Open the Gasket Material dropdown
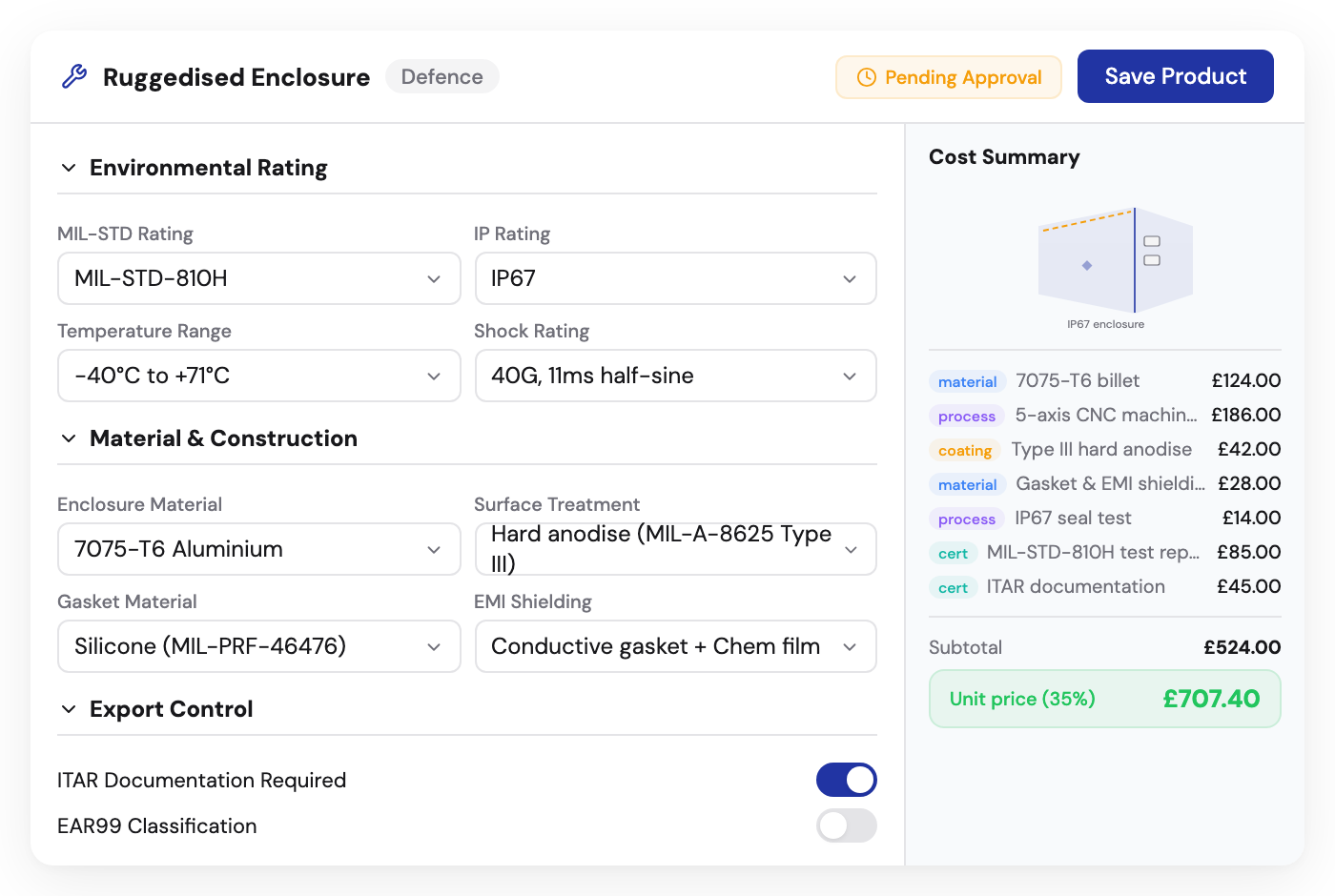1335x896 pixels. pos(258,646)
